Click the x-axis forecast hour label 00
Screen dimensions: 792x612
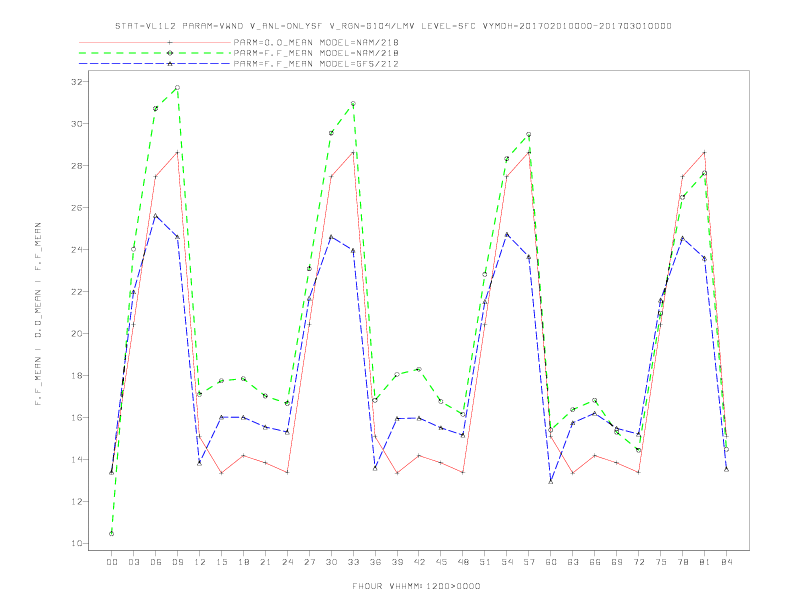coord(112,562)
